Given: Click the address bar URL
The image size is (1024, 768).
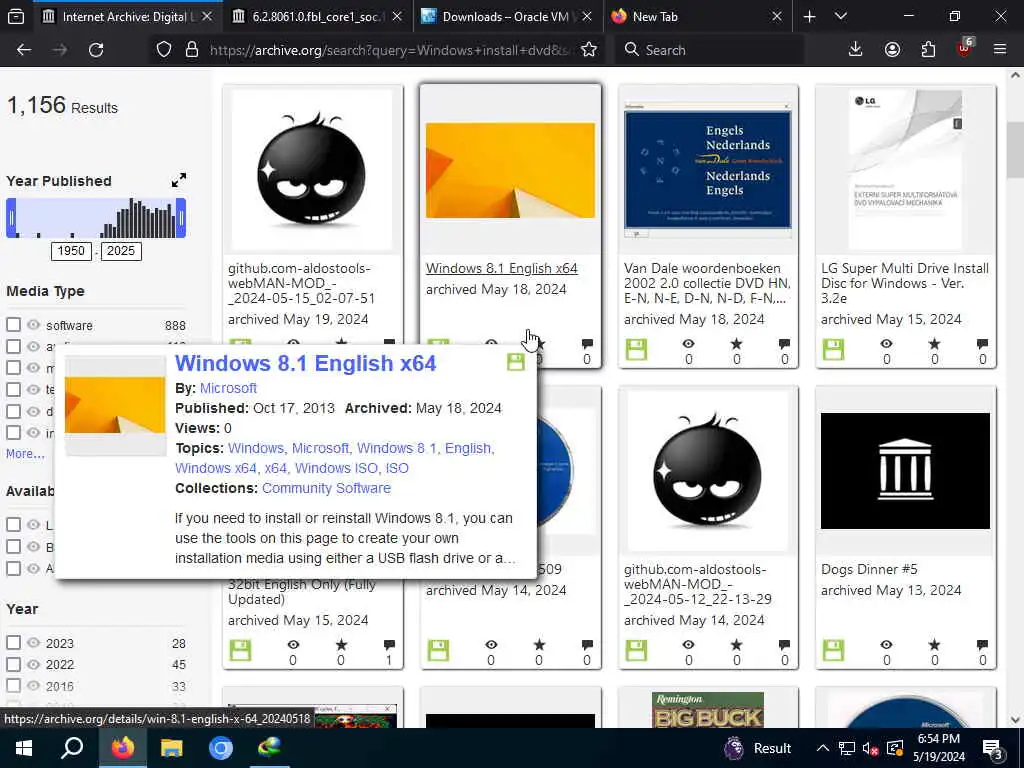Looking at the screenshot, I should 389,50.
